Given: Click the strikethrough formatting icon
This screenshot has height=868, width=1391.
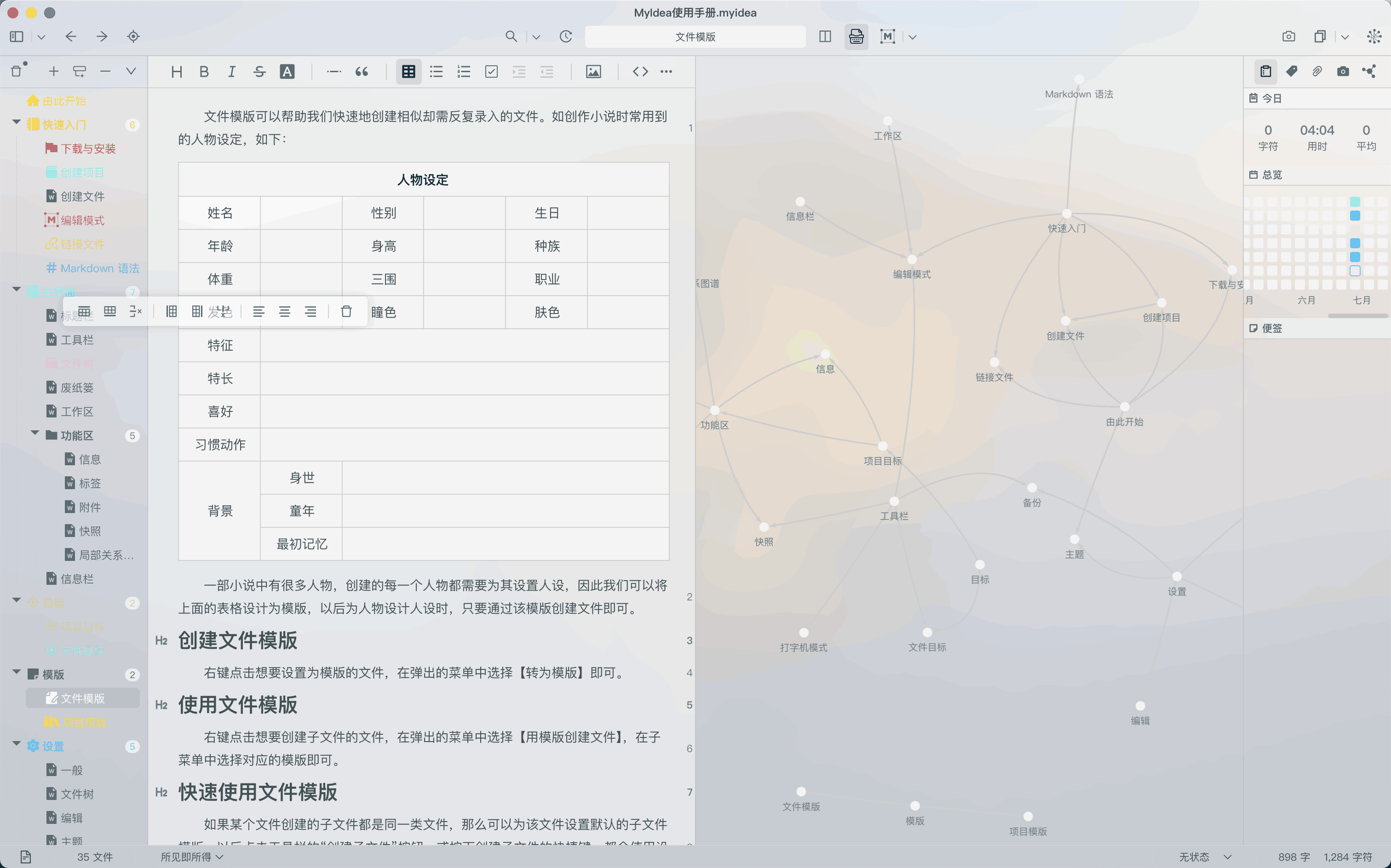Looking at the screenshot, I should (x=259, y=71).
